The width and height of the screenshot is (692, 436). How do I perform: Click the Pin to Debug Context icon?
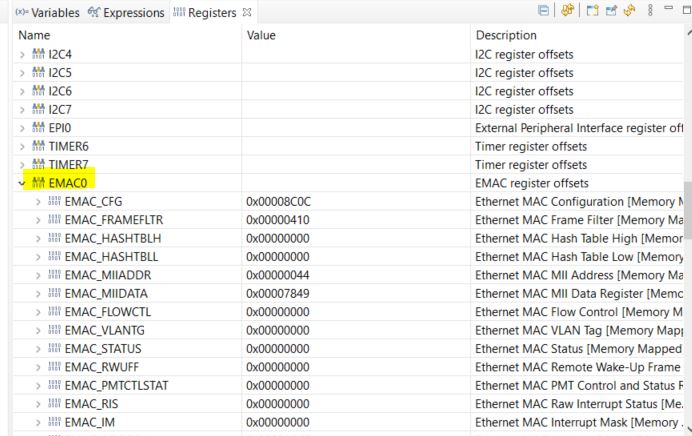coord(610,12)
